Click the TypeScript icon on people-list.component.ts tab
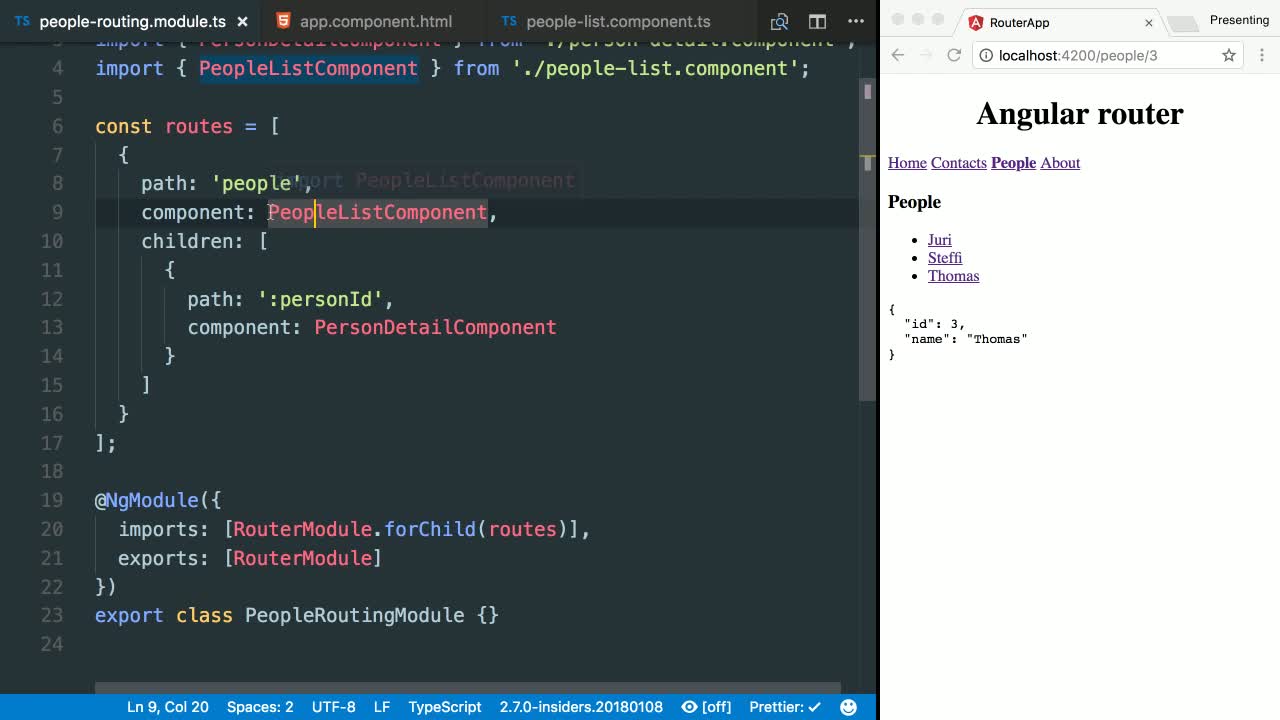The width and height of the screenshot is (1280, 720). pos(508,20)
